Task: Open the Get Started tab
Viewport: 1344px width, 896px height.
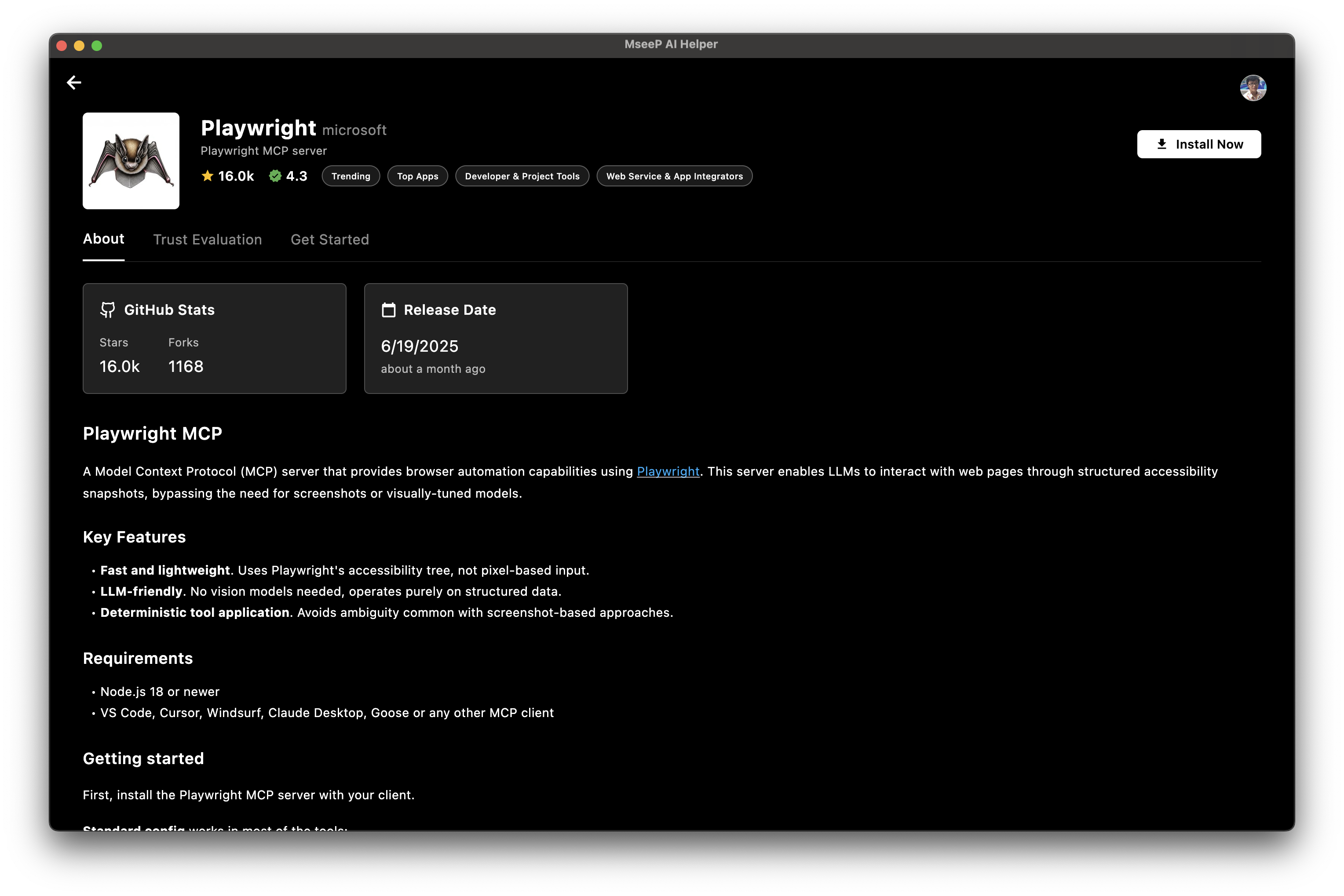Action: [330, 240]
